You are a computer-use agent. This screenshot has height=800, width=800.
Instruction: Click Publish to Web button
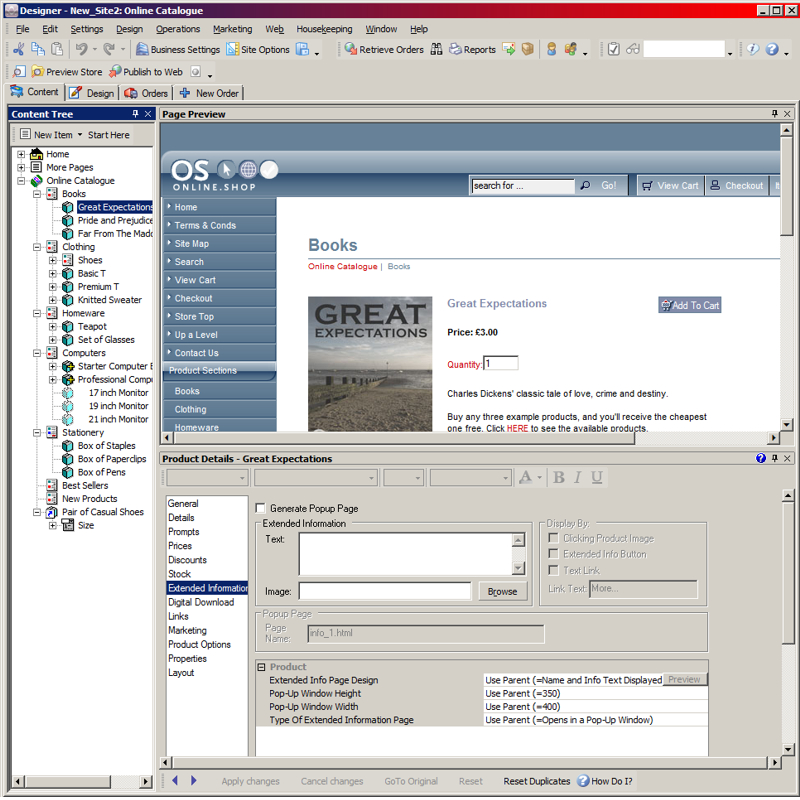(146, 72)
